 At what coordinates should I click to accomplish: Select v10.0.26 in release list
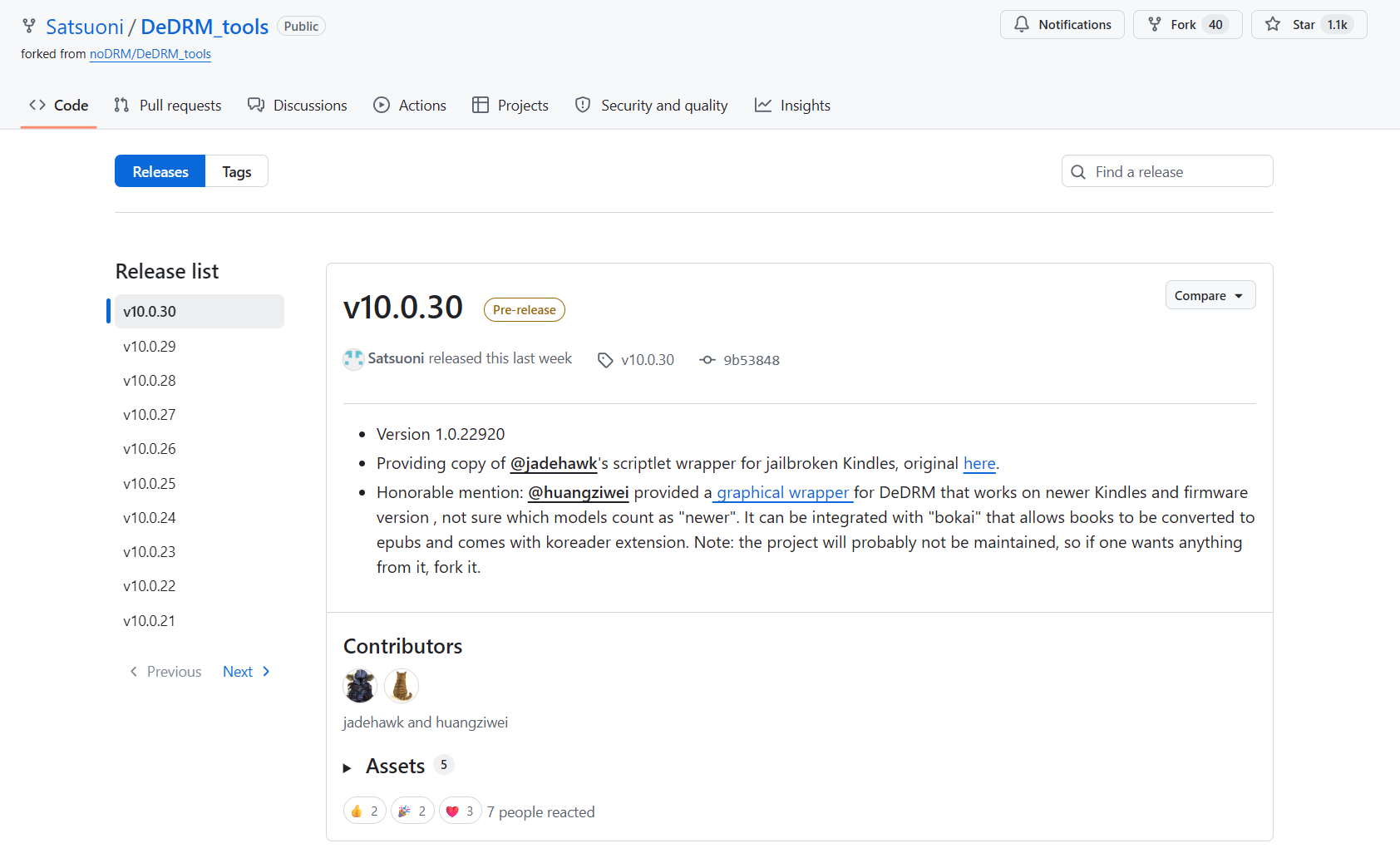tap(200, 448)
